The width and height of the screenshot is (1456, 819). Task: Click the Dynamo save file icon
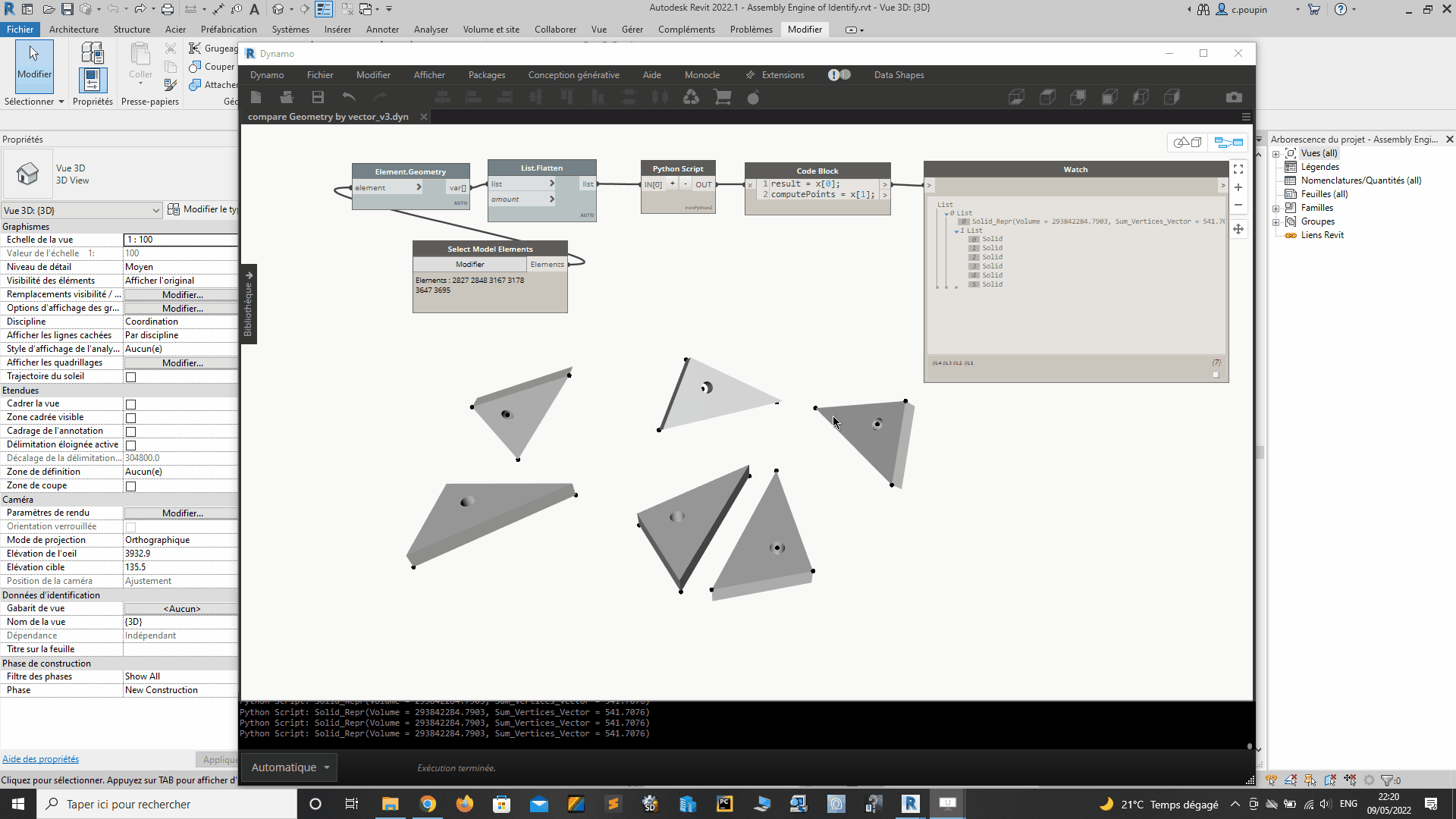click(318, 97)
